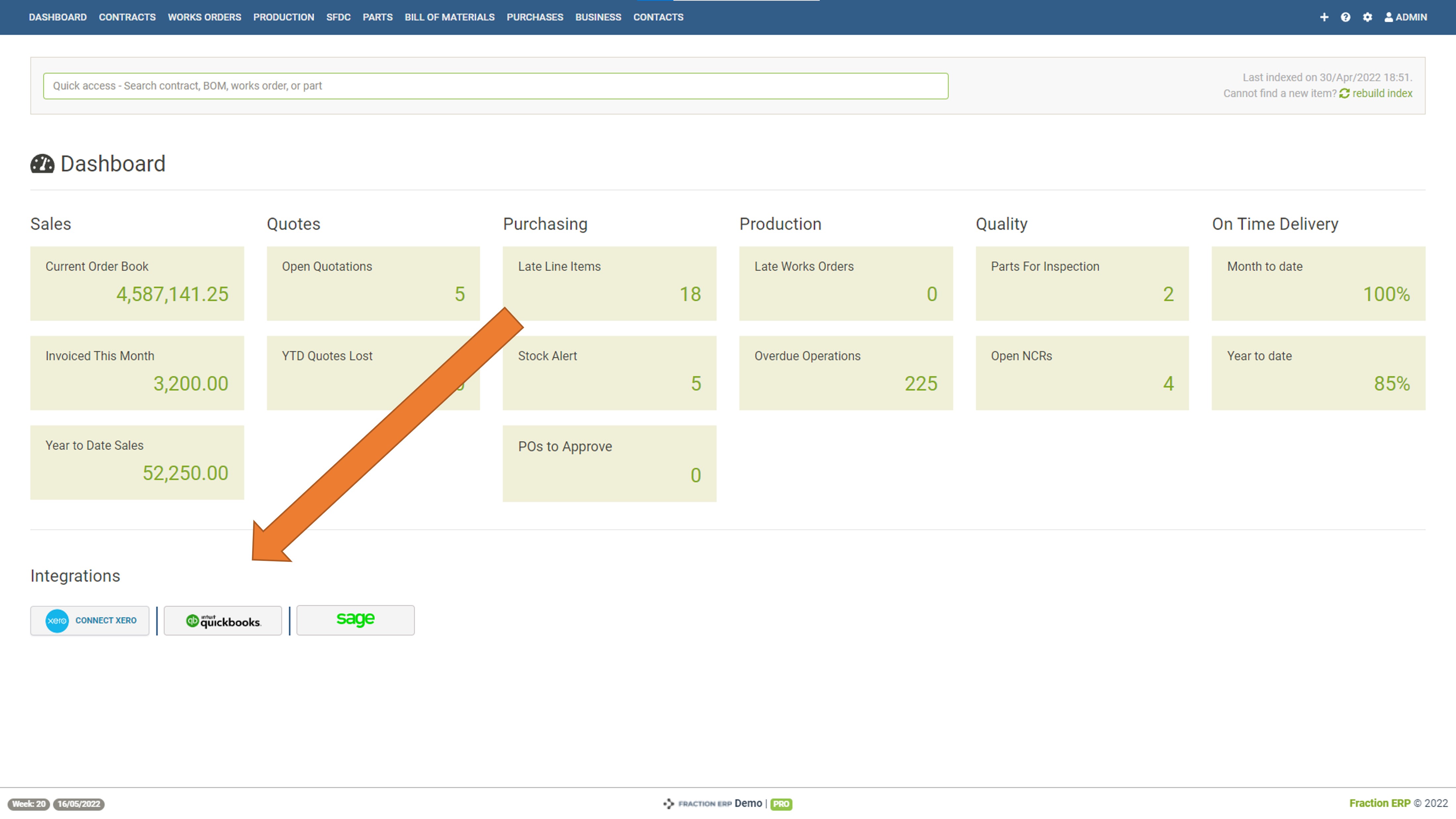
Task: Open the Works Orders menu
Action: 204,17
